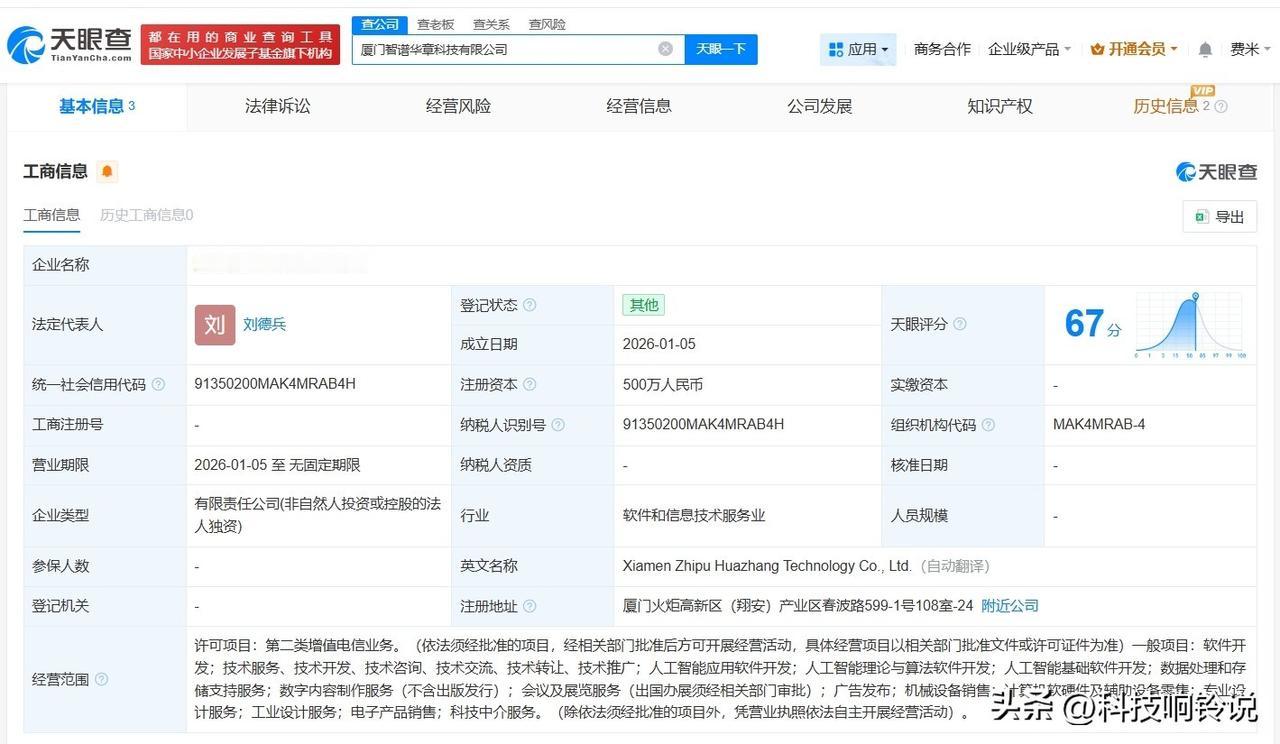Click legal representative 刘德兵 link
This screenshot has width=1280, height=744.
(265, 324)
